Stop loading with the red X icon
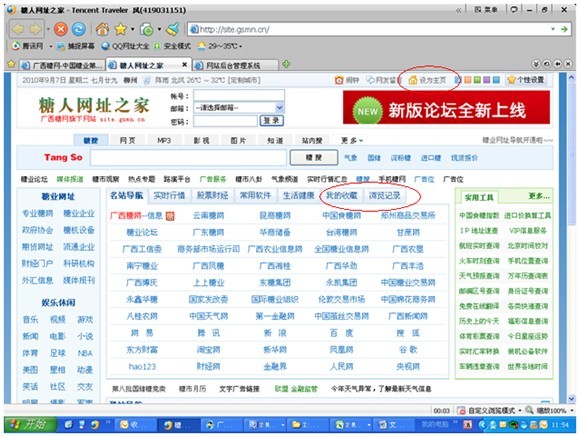The image size is (580, 437). 61,29
